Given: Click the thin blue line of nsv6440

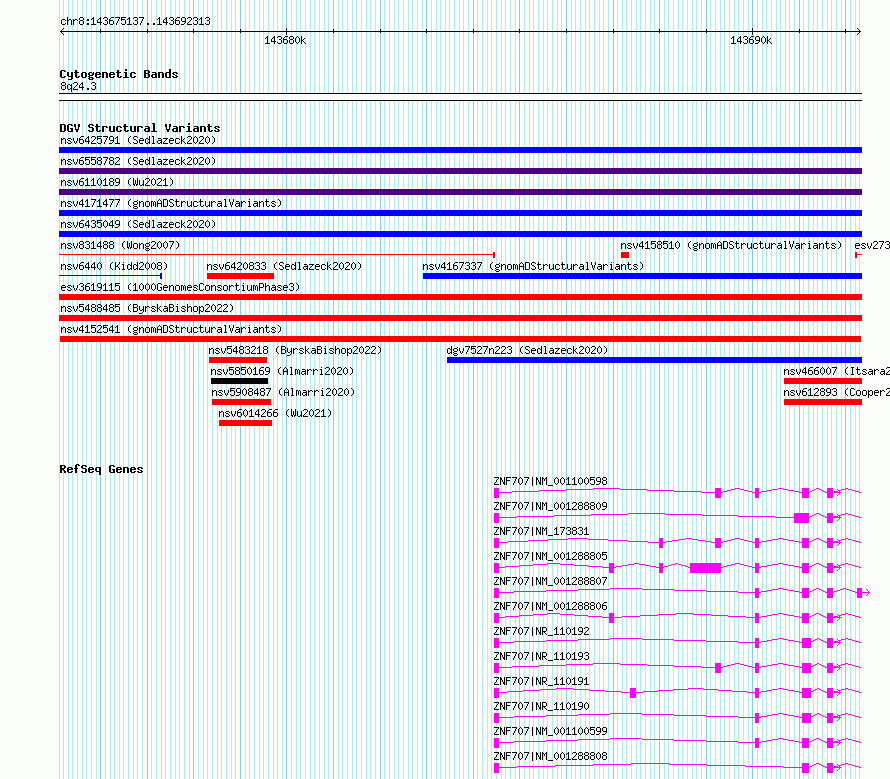Looking at the screenshot, I should [111, 276].
